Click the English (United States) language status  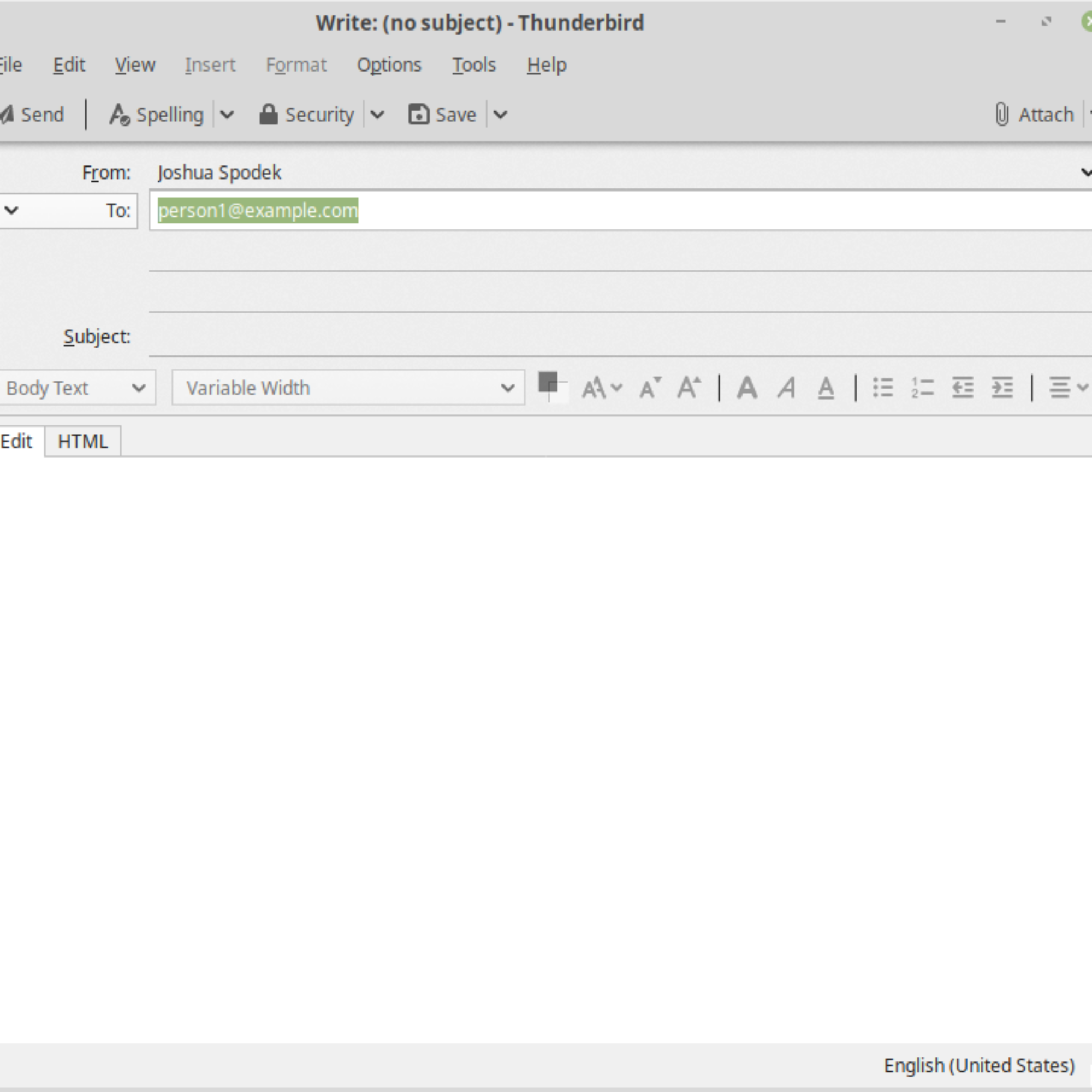pyautogui.click(x=979, y=1065)
